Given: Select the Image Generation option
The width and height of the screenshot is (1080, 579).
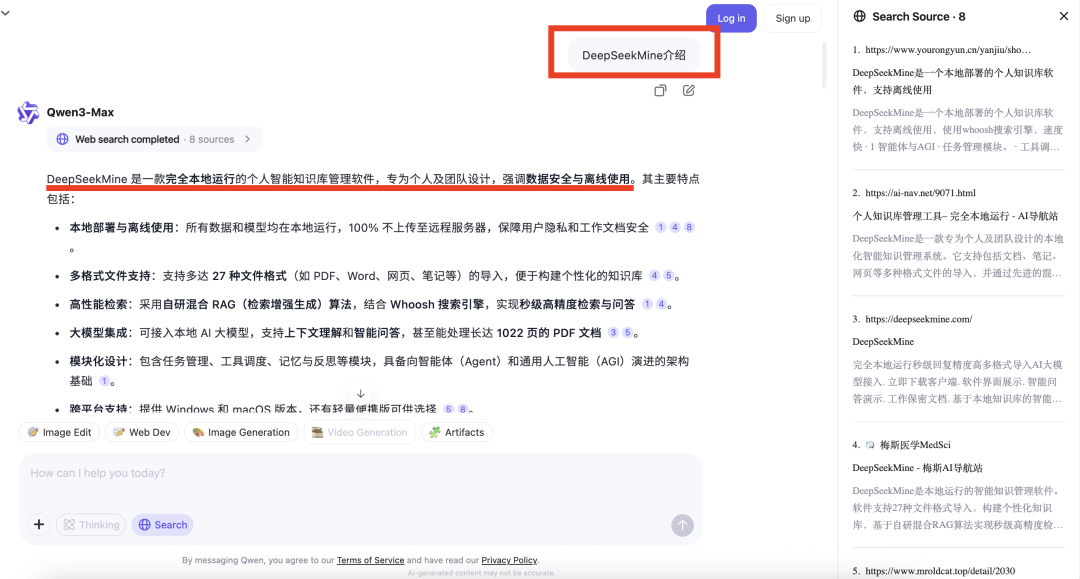Looking at the screenshot, I should pos(241,432).
